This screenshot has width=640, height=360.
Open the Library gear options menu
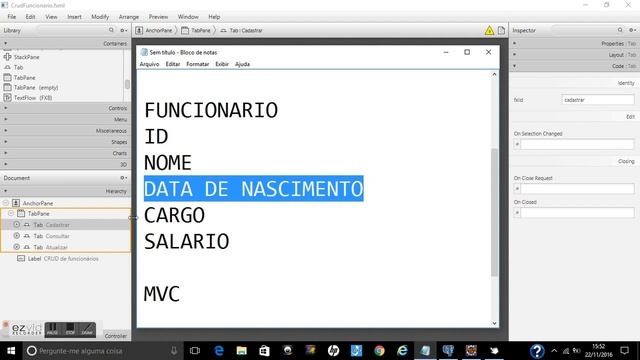click(x=123, y=30)
